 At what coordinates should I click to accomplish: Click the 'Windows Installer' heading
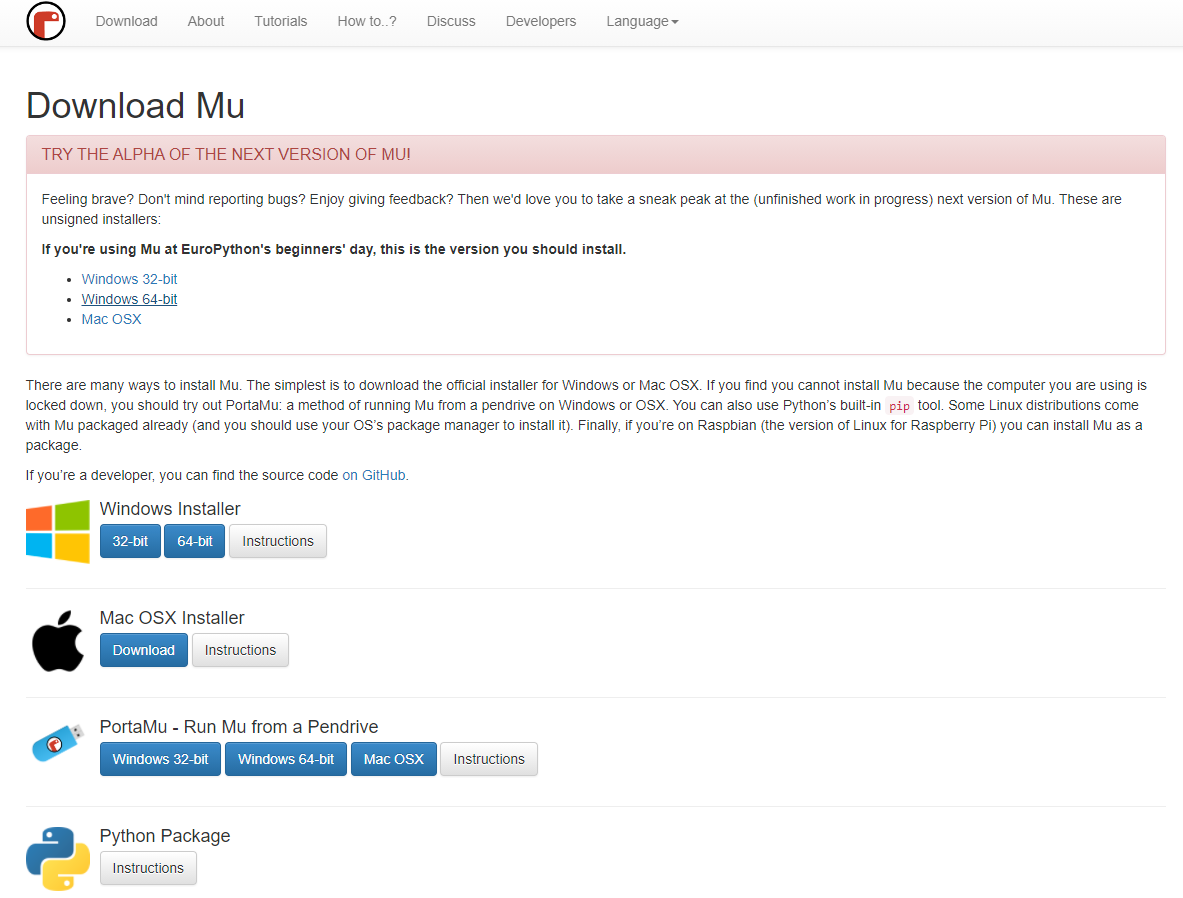tap(170, 509)
